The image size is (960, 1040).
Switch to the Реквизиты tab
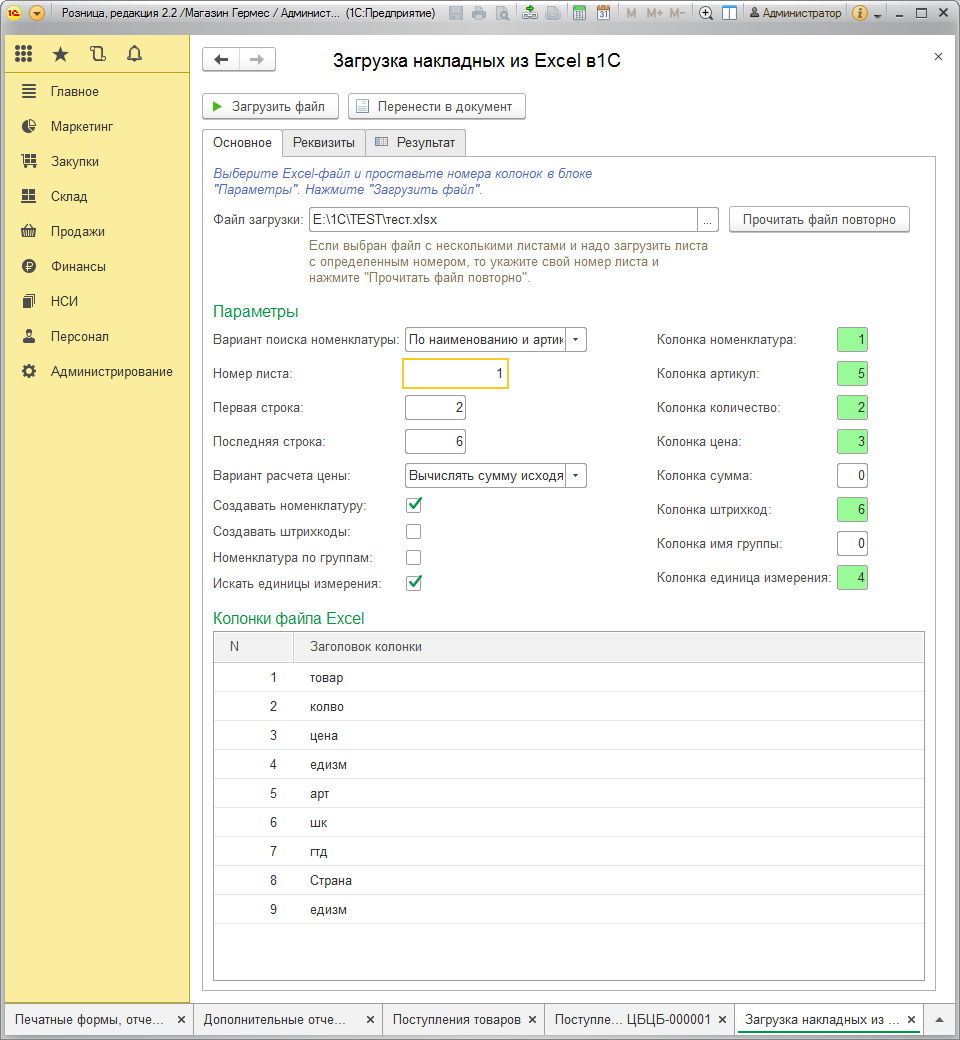(x=324, y=143)
